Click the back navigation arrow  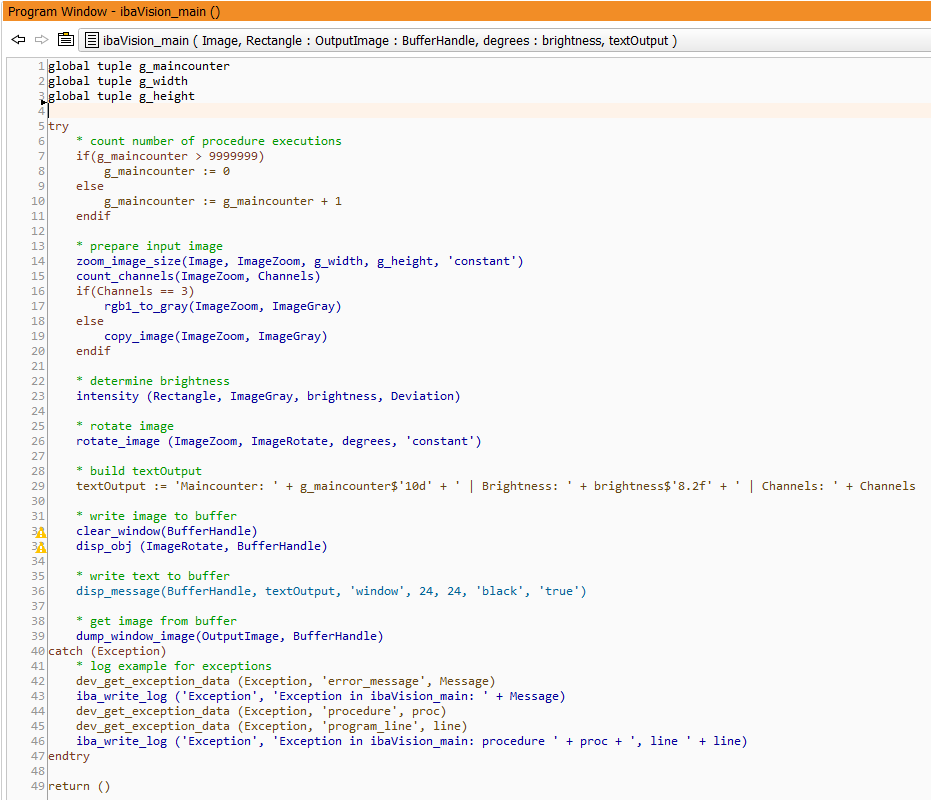tap(18, 40)
